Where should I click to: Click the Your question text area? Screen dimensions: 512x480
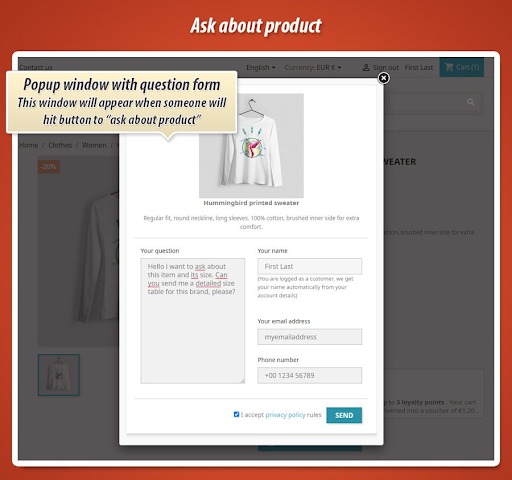click(x=193, y=321)
